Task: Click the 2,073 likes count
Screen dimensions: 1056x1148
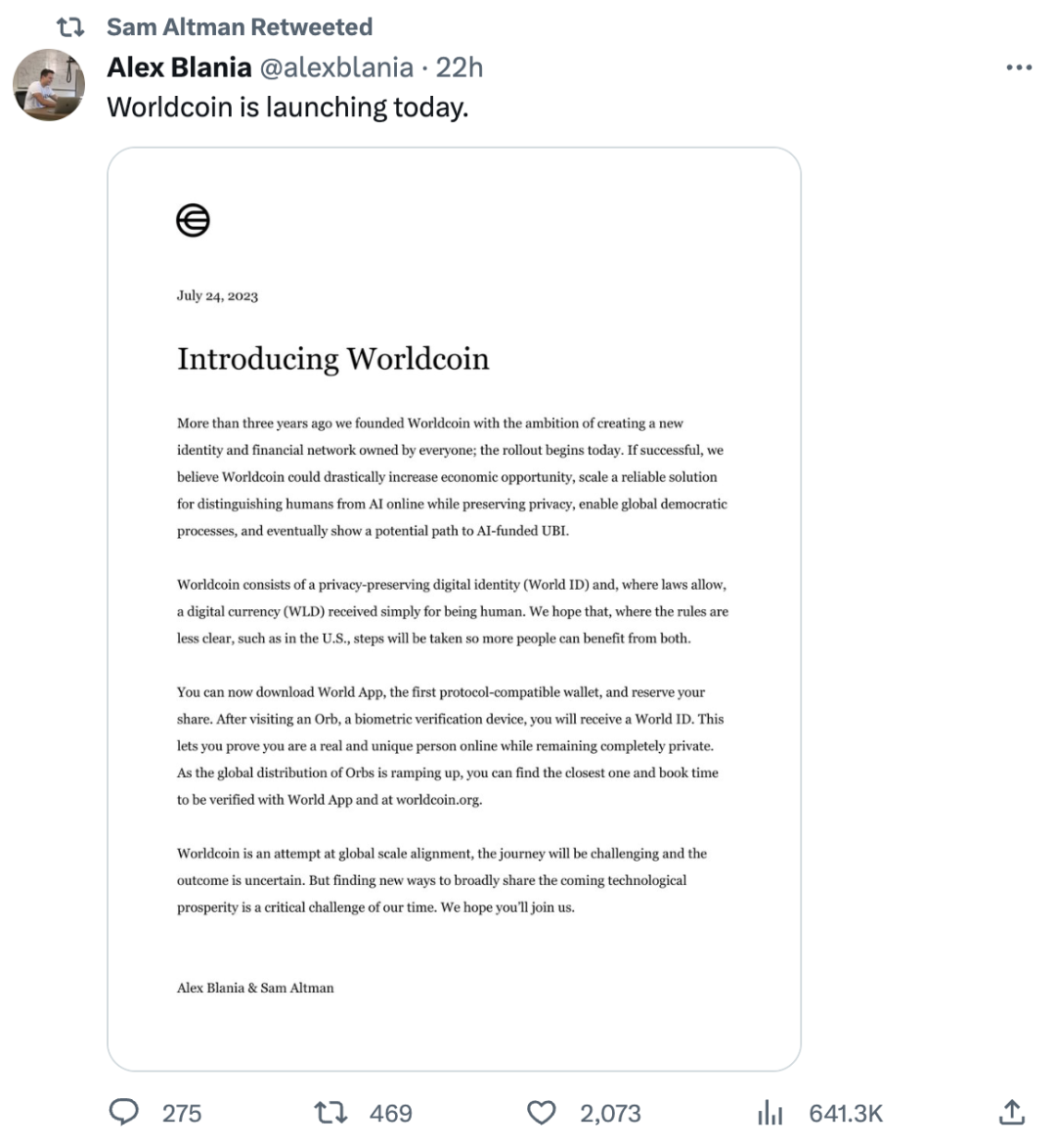Action: (610, 1113)
